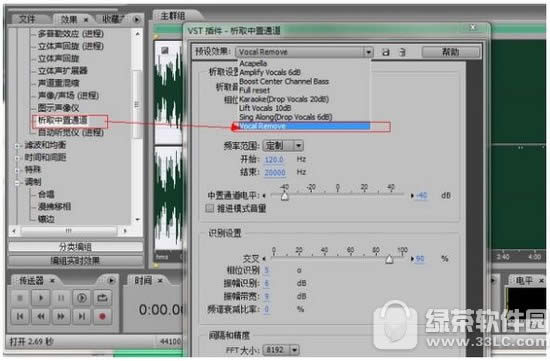The image size is (550, 361).
Task: Click the delete preset icon beside the preset combo box
Action: pos(402,52)
